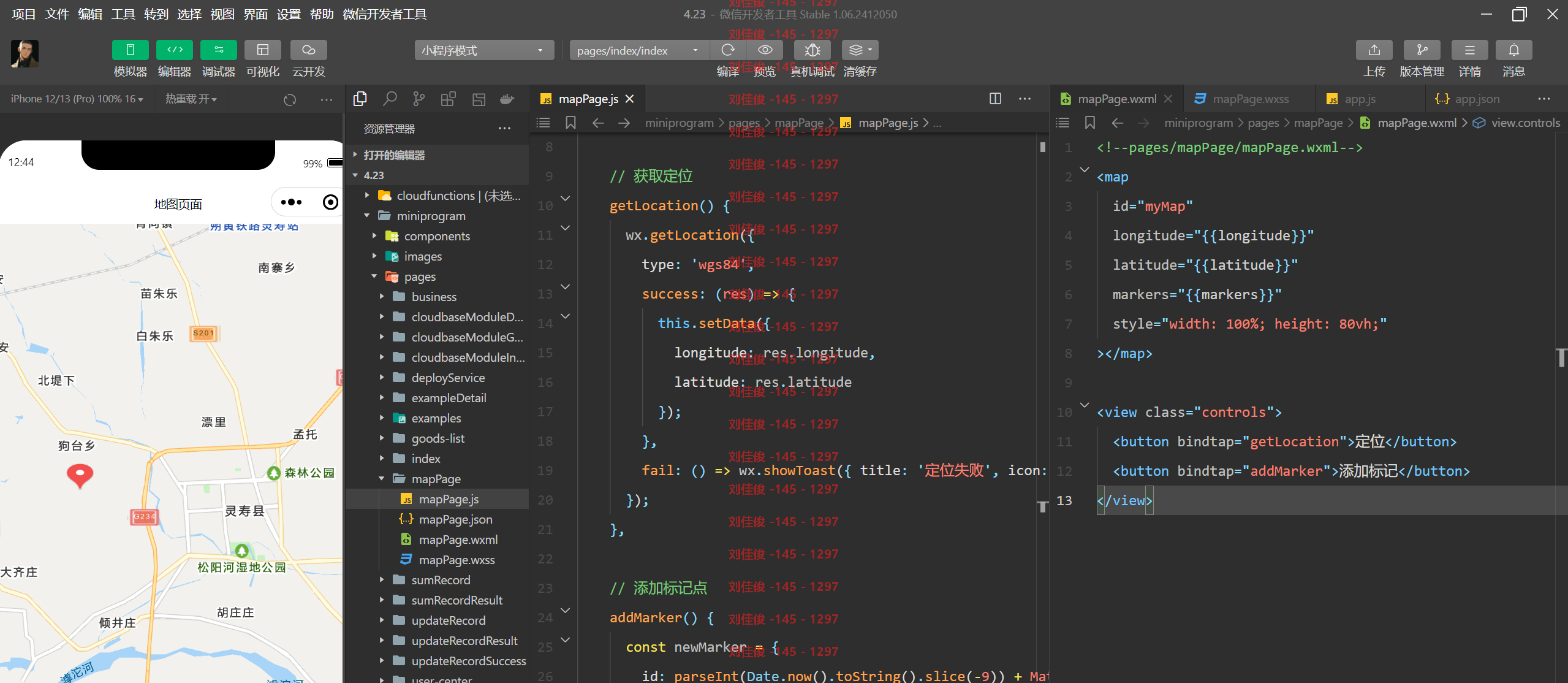Open the 工具 menu
This screenshot has width=1568, height=683.
[123, 14]
